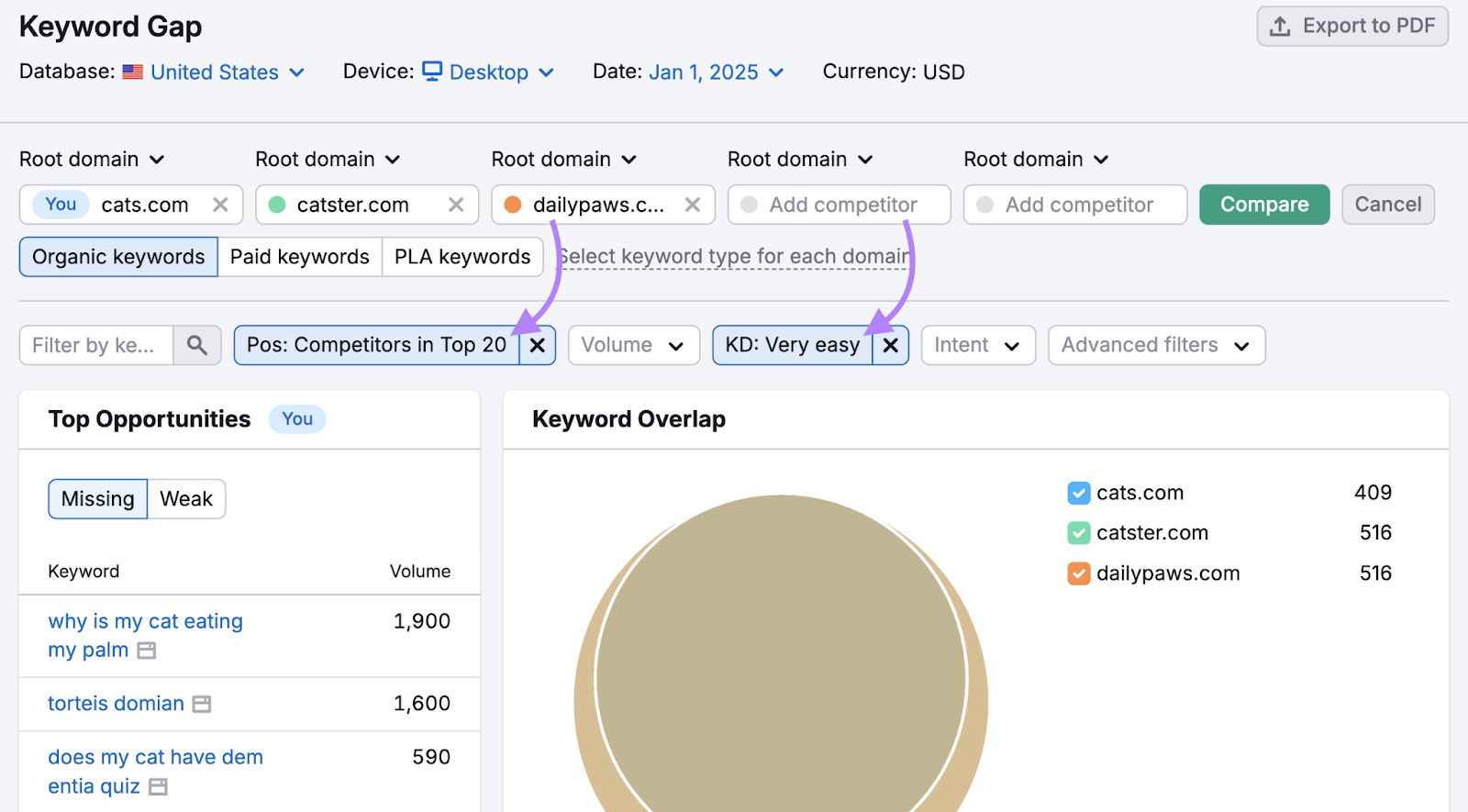This screenshot has height=812, width=1468.
Task: Remove the Pos: Competitors in Top 20 filter
Action: [538, 345]
